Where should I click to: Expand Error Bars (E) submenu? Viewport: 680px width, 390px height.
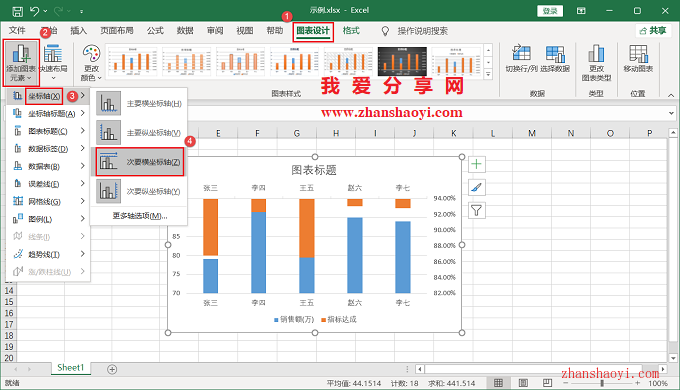tap(48, 184)
